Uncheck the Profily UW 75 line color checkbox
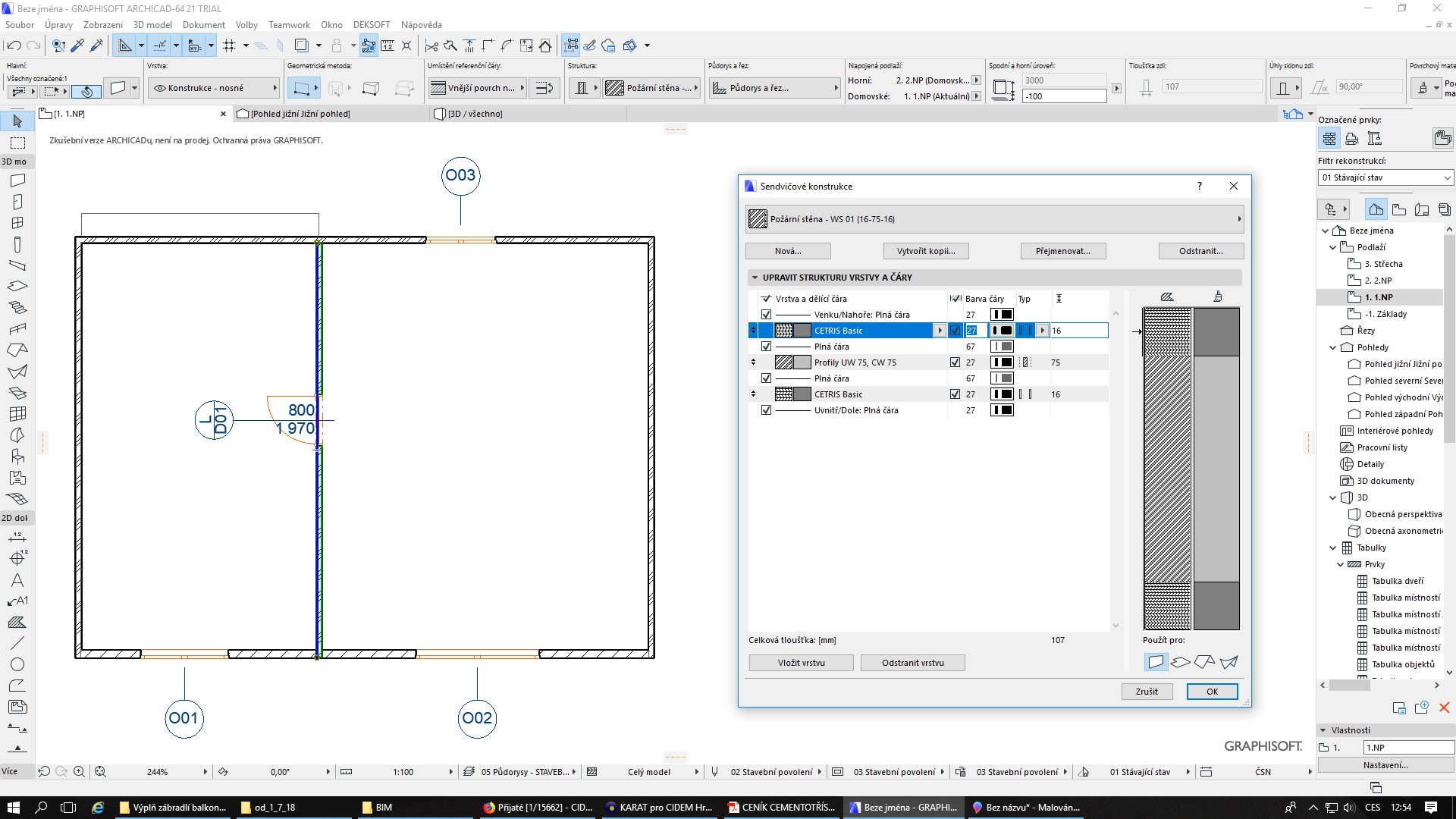Viewport: 1456px width, 819px height. [x=955, y=362]
